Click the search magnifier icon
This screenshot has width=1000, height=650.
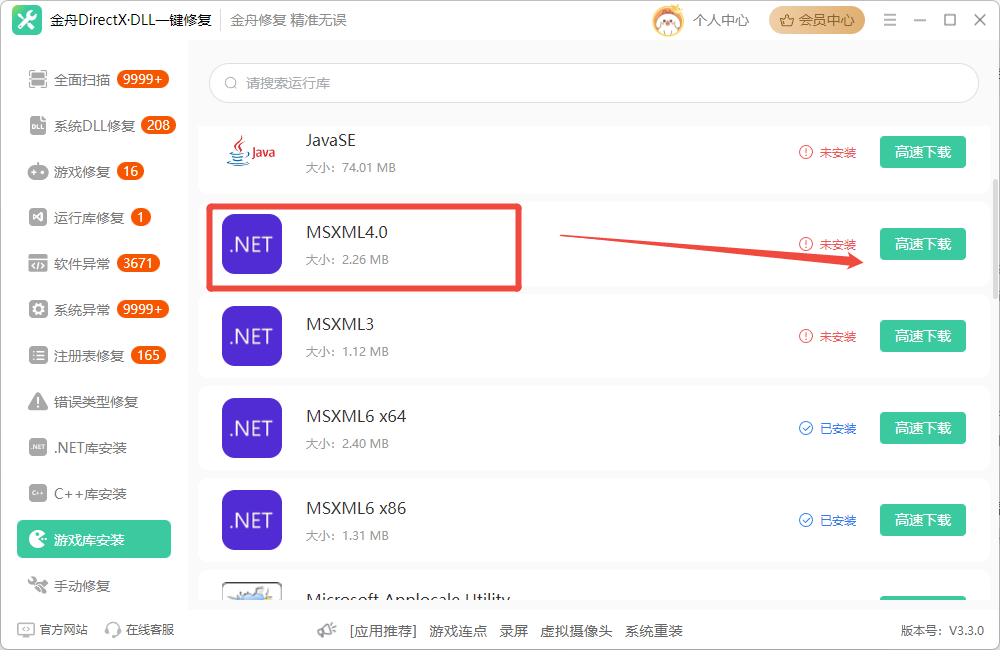pos(230,83)
